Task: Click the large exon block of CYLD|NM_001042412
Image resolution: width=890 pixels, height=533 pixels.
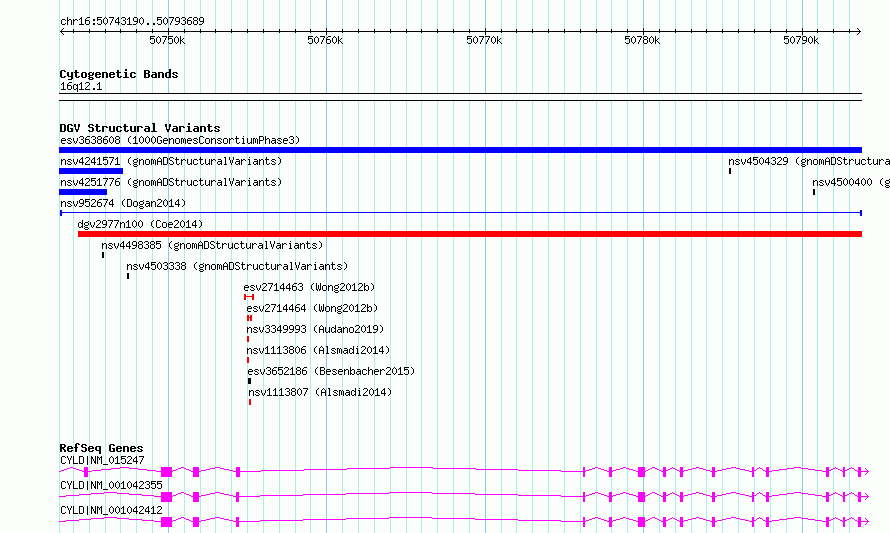Action: (166, 522)
